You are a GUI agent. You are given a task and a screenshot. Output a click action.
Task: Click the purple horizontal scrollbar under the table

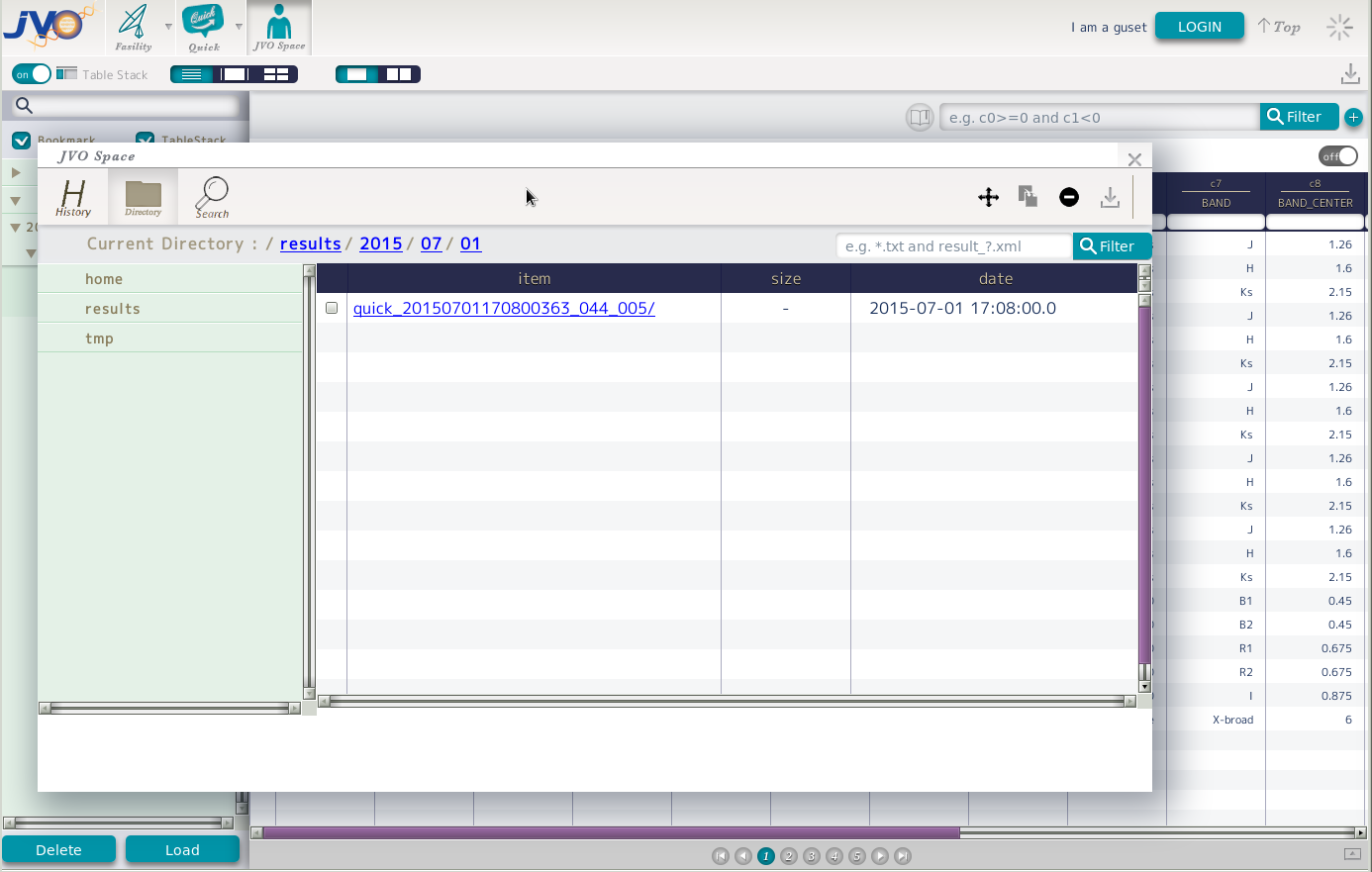click(x=609, y=833)
